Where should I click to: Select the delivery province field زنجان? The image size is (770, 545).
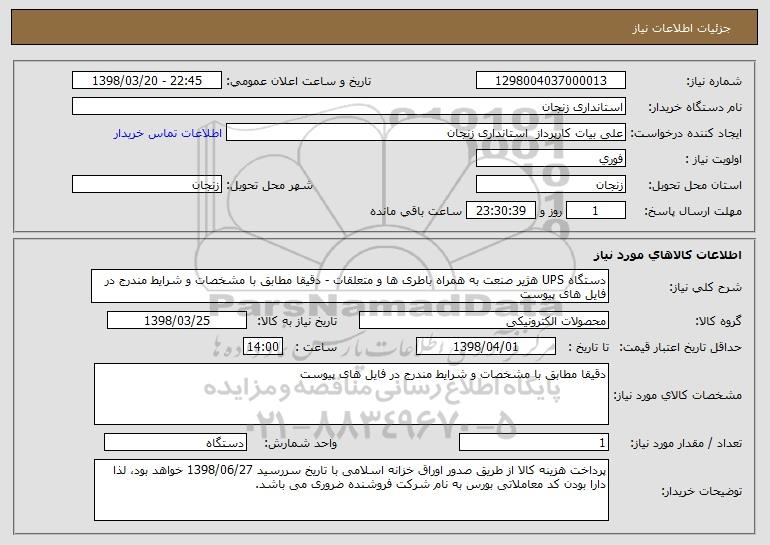(550, 185)
